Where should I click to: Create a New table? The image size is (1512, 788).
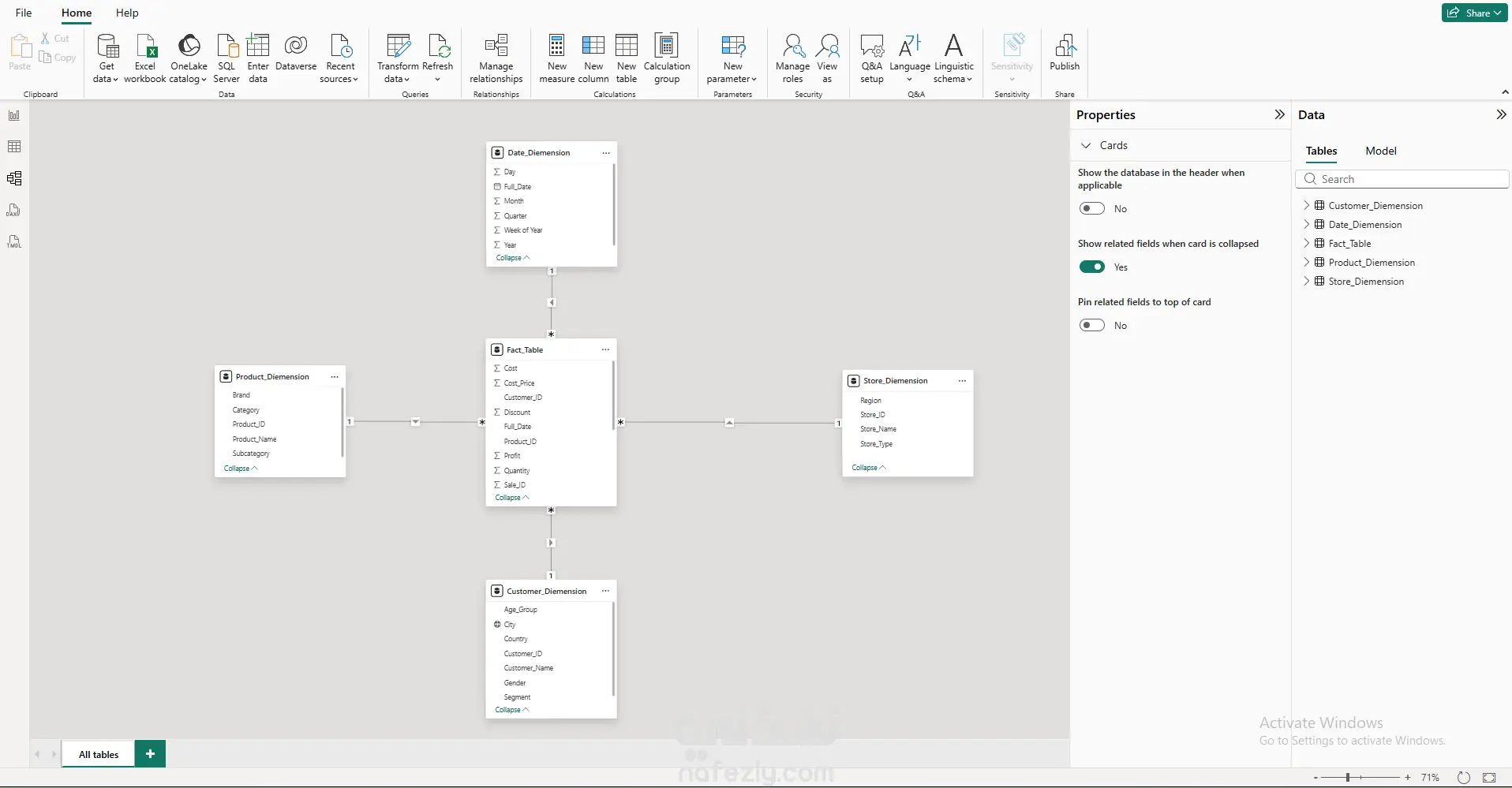pyautogui.click(x=627, y=58)
